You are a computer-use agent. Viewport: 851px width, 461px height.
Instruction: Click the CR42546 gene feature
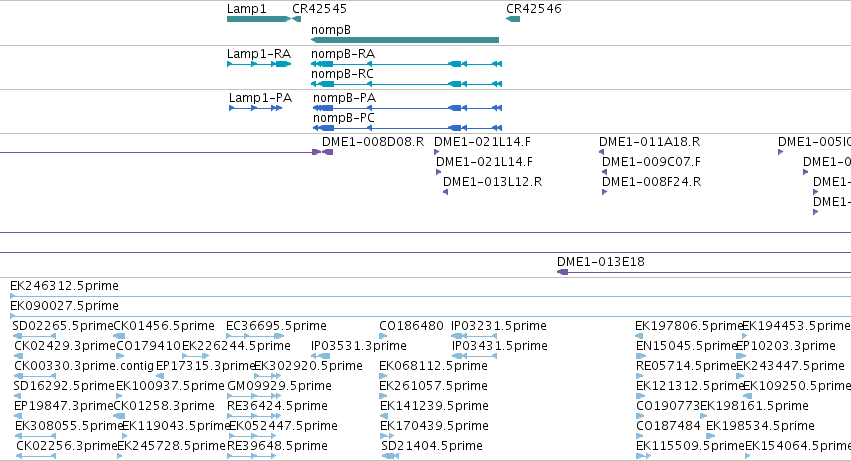click(513, 19)
